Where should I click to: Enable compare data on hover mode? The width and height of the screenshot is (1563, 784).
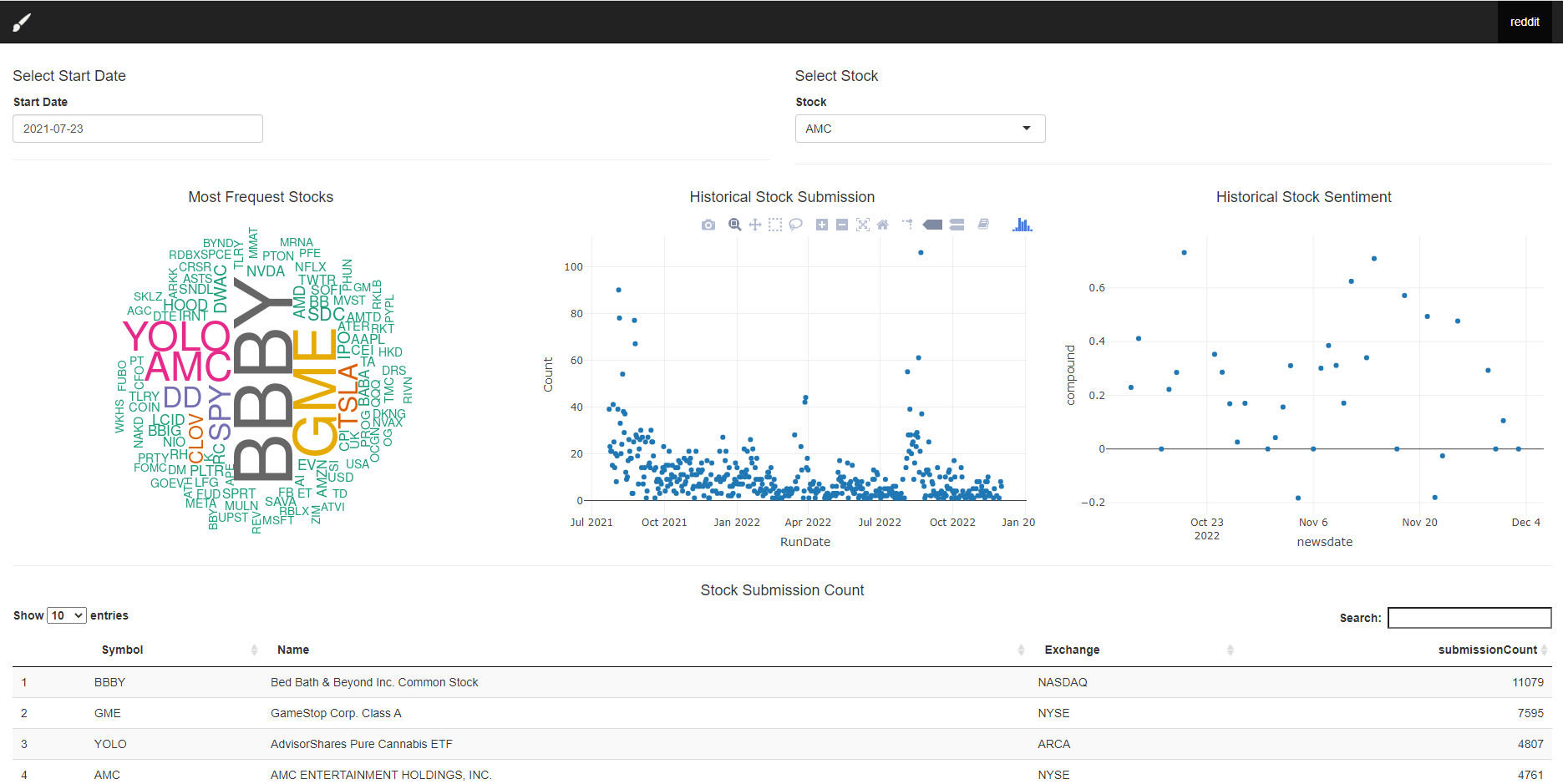point(956,225)
